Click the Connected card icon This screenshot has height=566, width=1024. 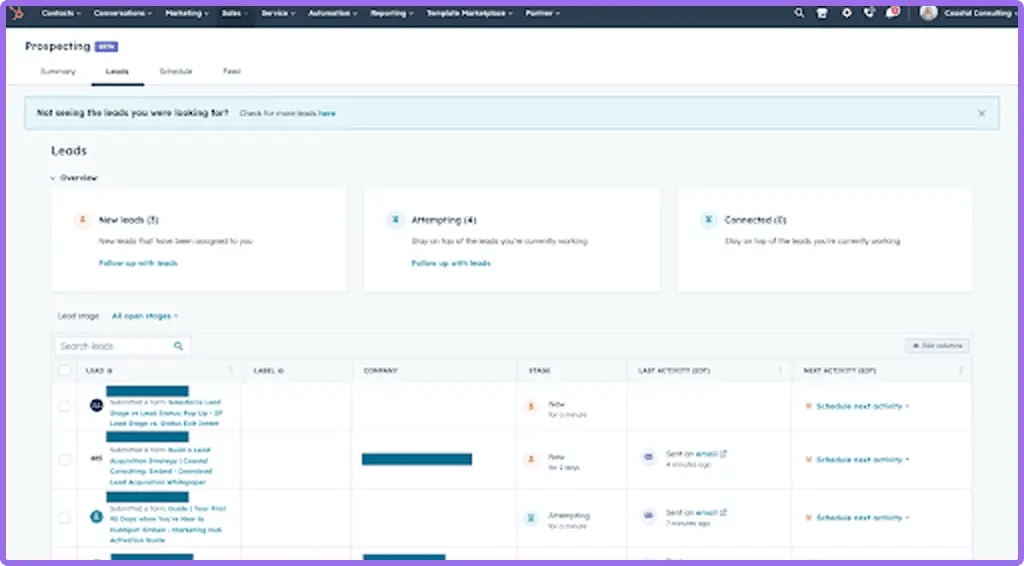[x=708, y=220]
